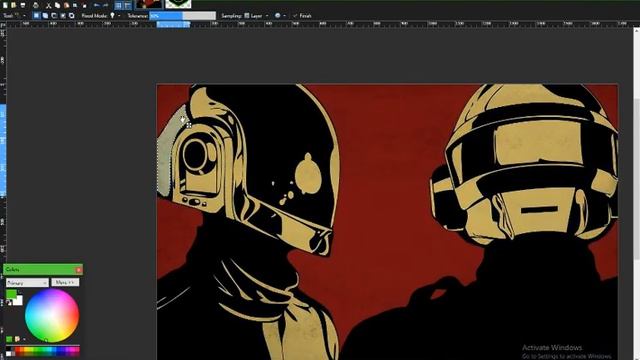The image size is (640, 360).
Task: Select Subtract selection mode
Action: pyautogui.click(x=54, y=16)
